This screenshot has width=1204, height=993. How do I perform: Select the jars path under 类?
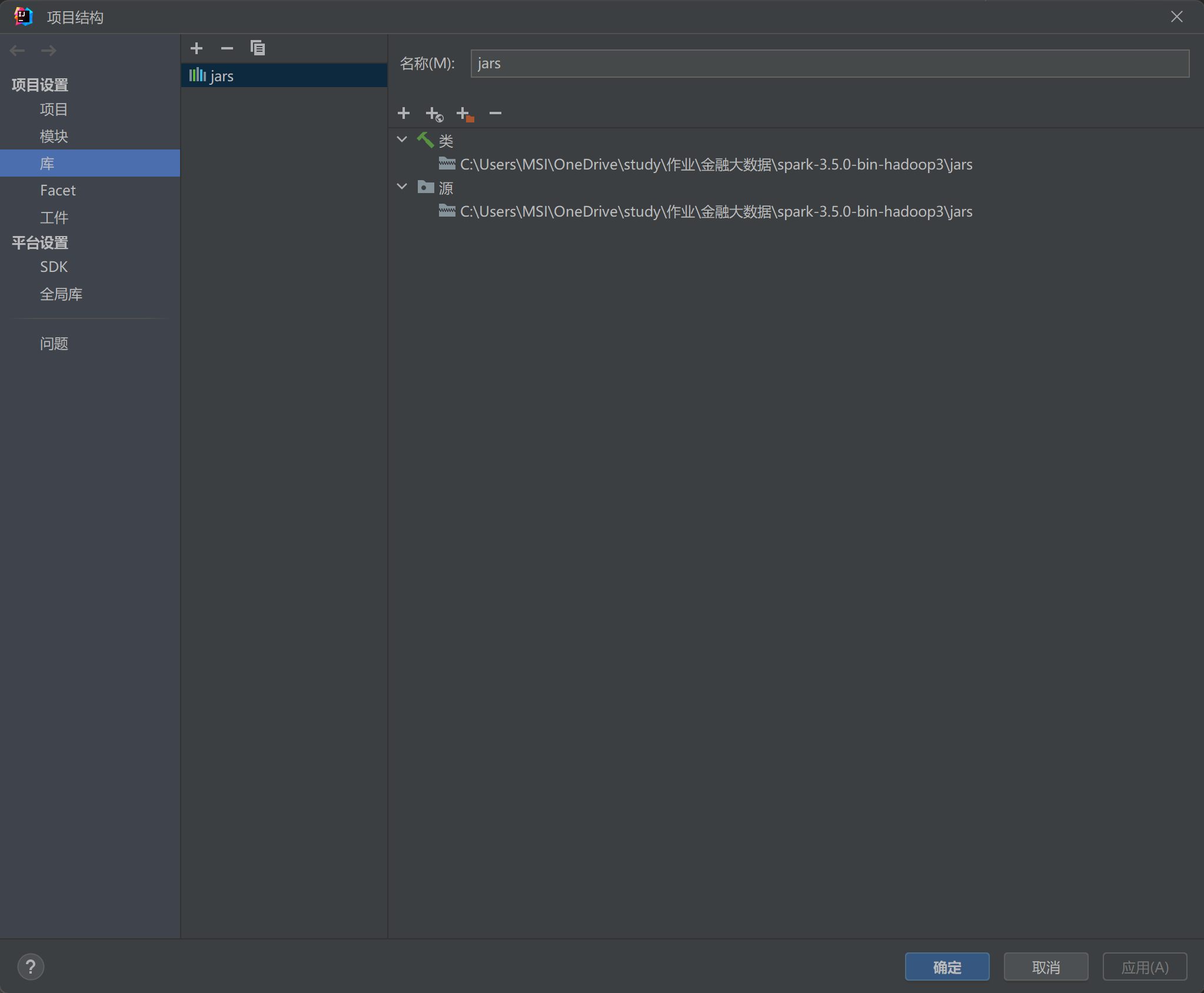(x=716, y=164)
